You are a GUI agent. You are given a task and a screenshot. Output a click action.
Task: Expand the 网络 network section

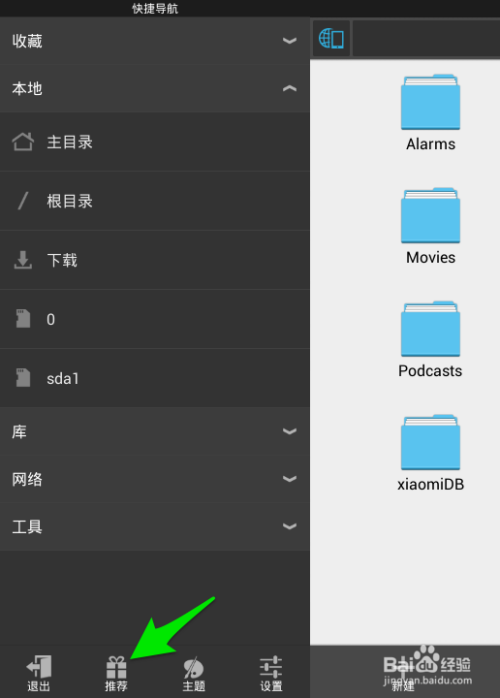pos(155,479)
